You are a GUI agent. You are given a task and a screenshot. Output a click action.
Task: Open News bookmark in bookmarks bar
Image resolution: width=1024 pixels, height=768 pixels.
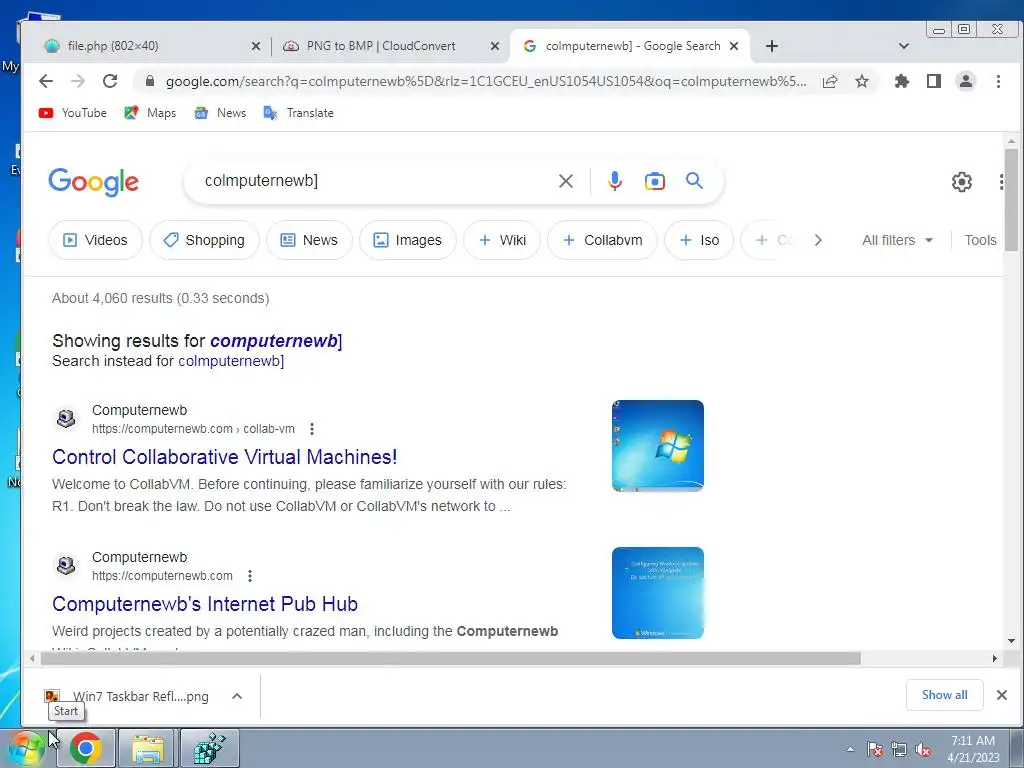pyautogui.click(x=220, y=113)
